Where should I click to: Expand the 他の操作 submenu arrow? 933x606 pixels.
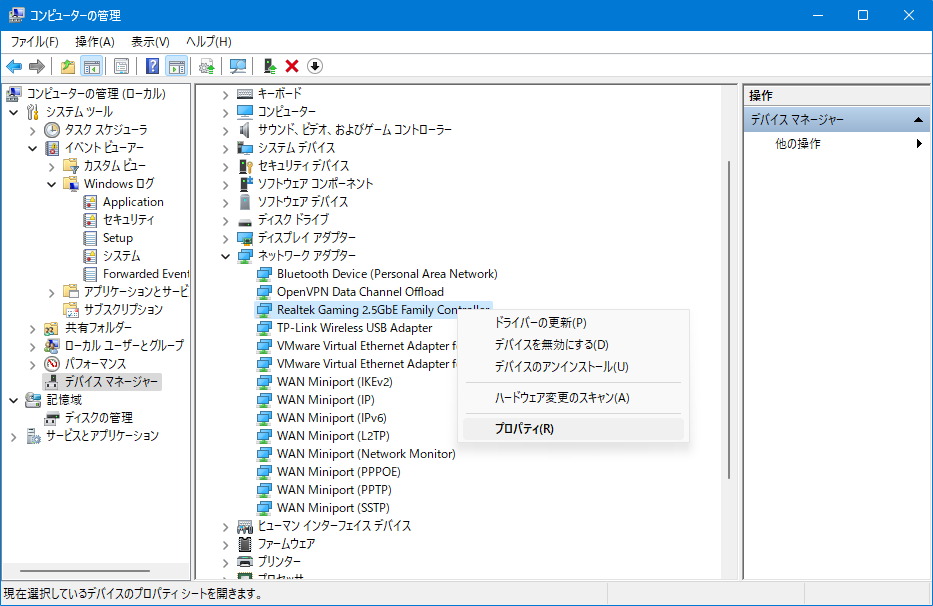coord(918,142)
